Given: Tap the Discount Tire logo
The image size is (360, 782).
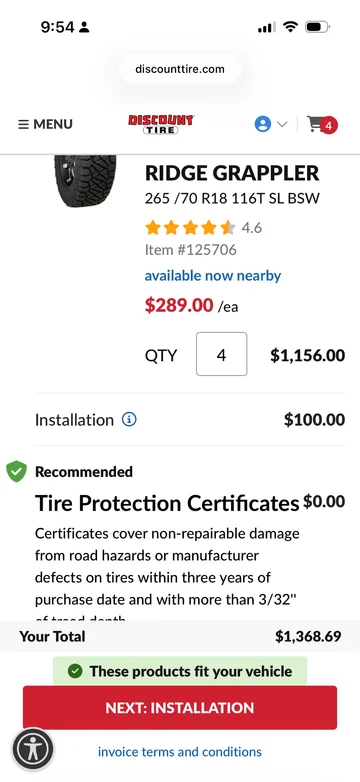Looking at the screenshot, I should pyautogui.click(x=161, y=124).
